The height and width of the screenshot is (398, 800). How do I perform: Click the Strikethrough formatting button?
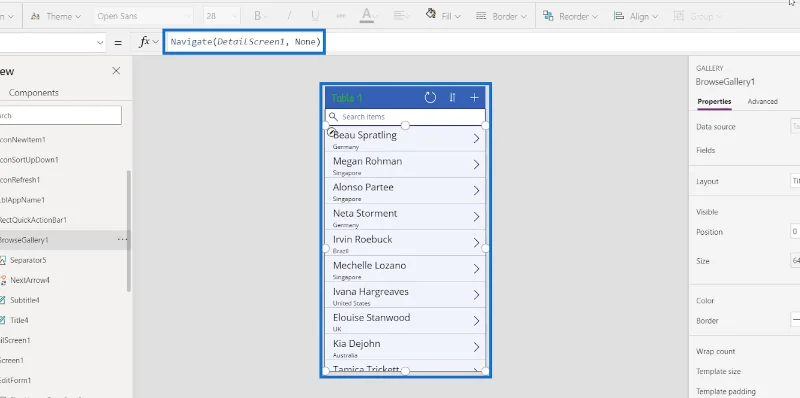[341, 16]
